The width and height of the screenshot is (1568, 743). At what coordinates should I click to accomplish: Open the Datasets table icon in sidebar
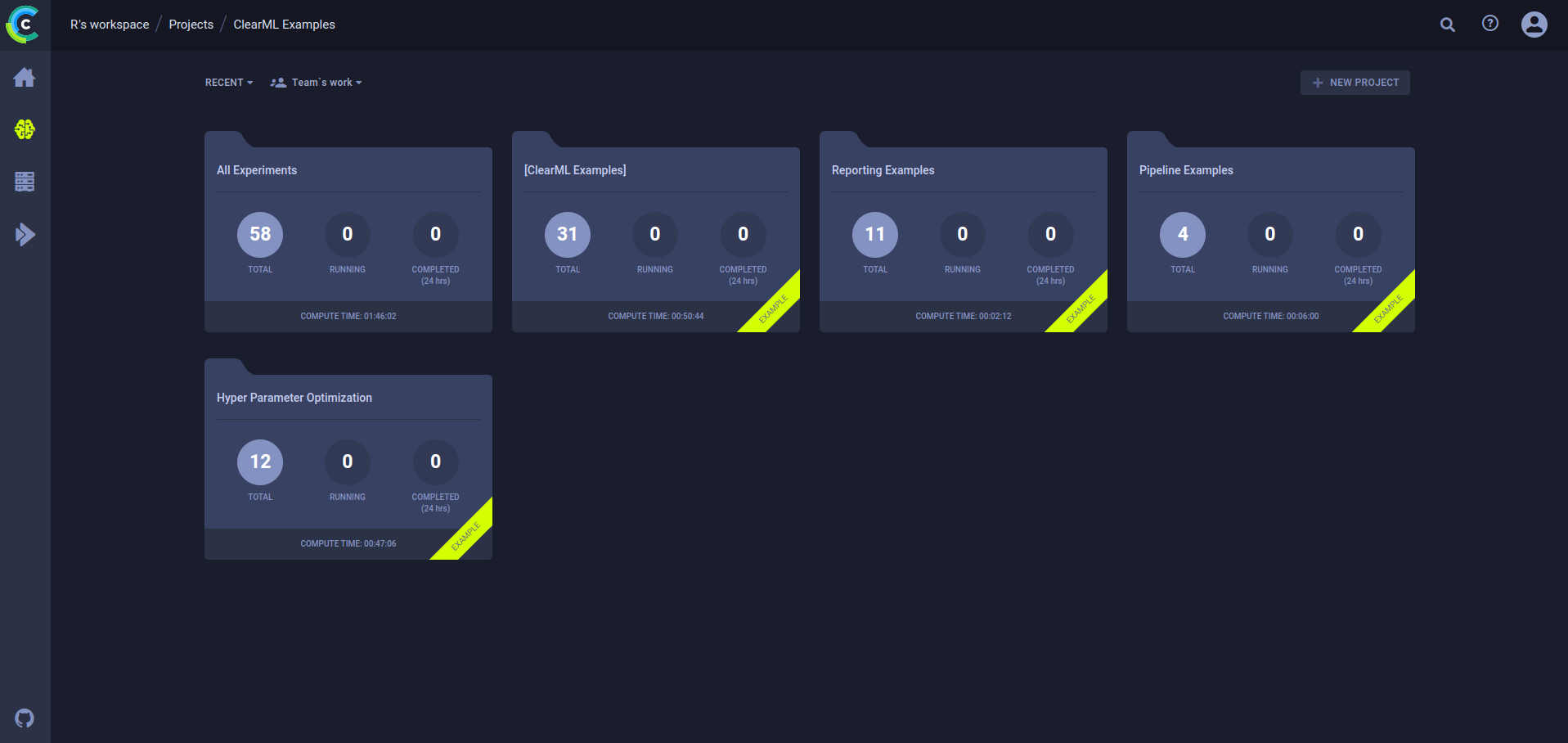coord(25,182)
